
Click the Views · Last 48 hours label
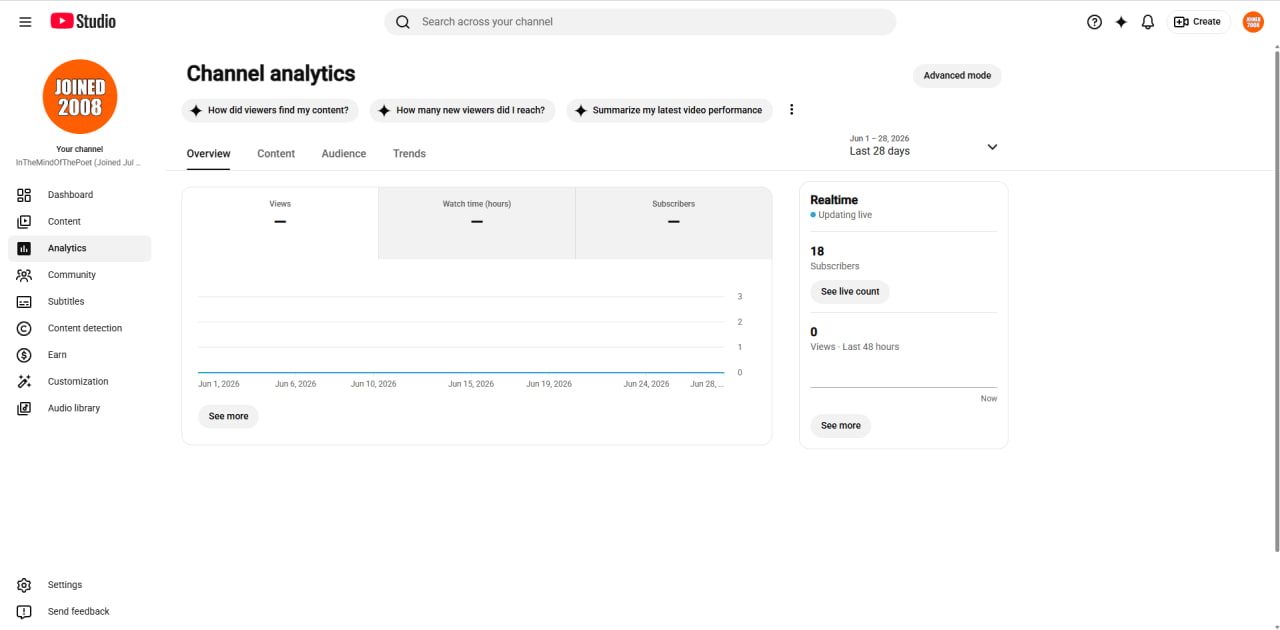pyautogui.click(x=854, y=347)
